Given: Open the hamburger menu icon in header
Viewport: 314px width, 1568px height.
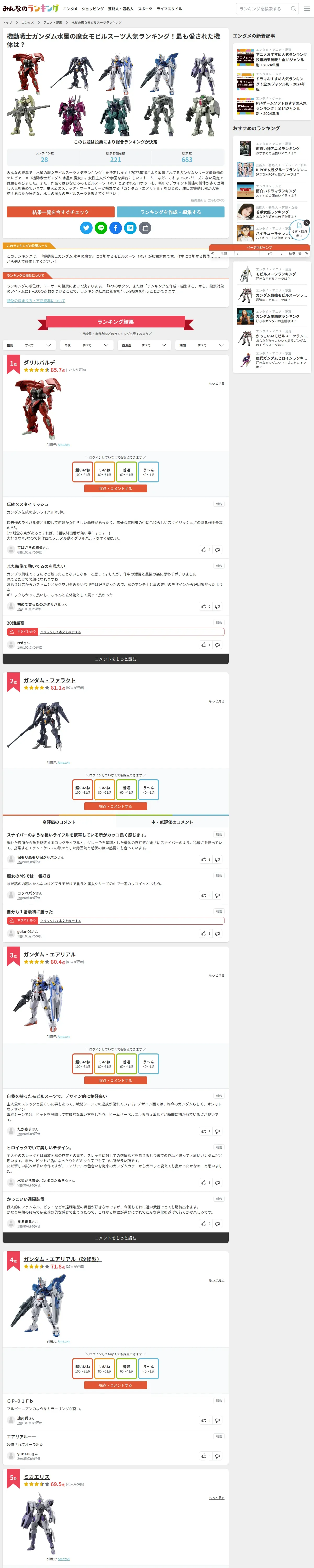Looking at the screenshot, I should [307, 9].
